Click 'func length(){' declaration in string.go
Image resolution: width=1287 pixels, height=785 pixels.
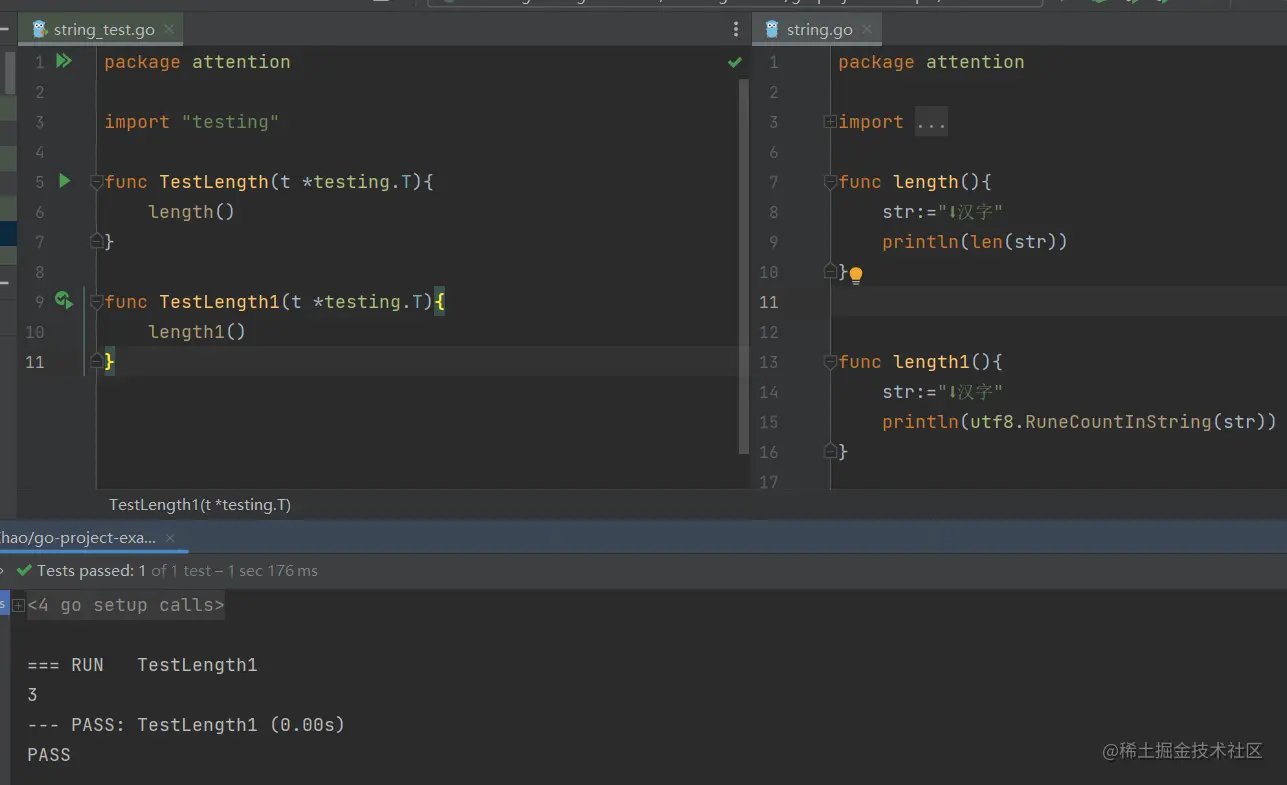click(x=915, y=182)
